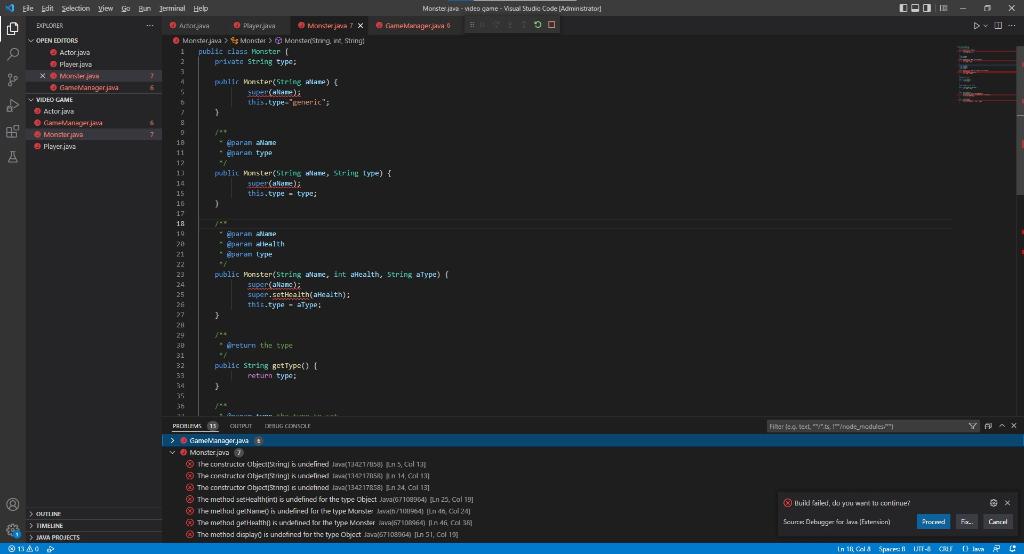Collapse all in Problems panel

pos(988,426)
